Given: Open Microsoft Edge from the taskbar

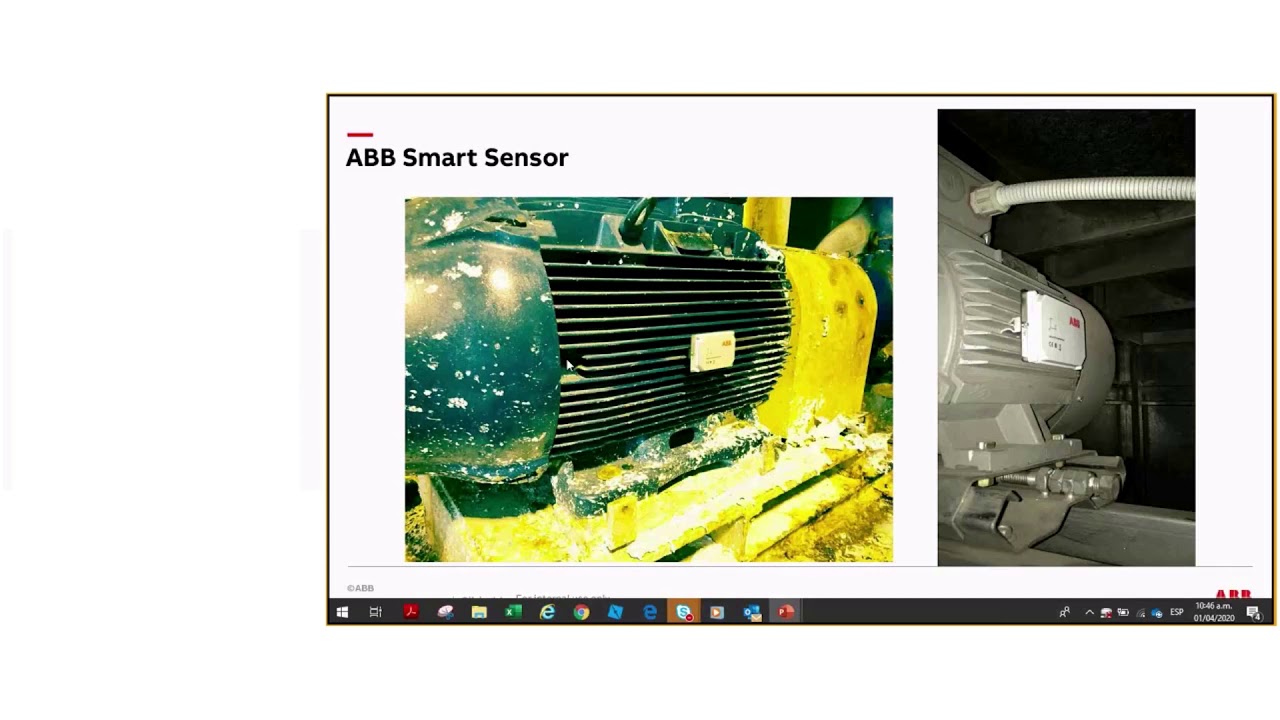Looking at the screenshot, I should [x=650, y=612].
